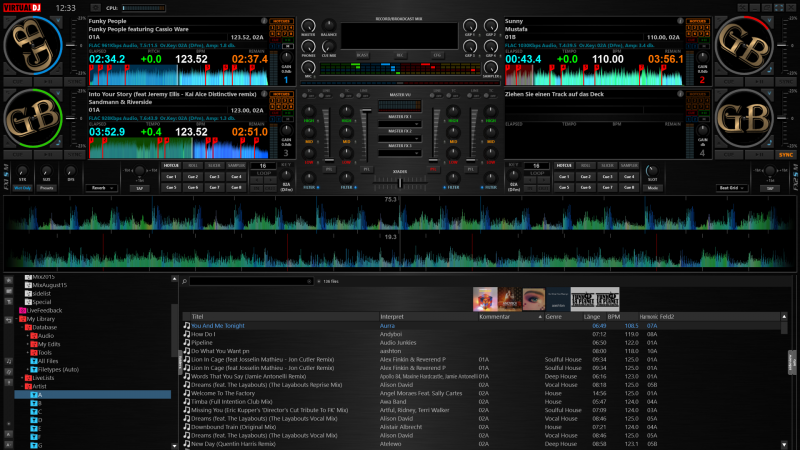The image size is (800, 450).
Task: Toggle the SAMPLER pad mode on left deck
Action: click(x=236, y=165)
